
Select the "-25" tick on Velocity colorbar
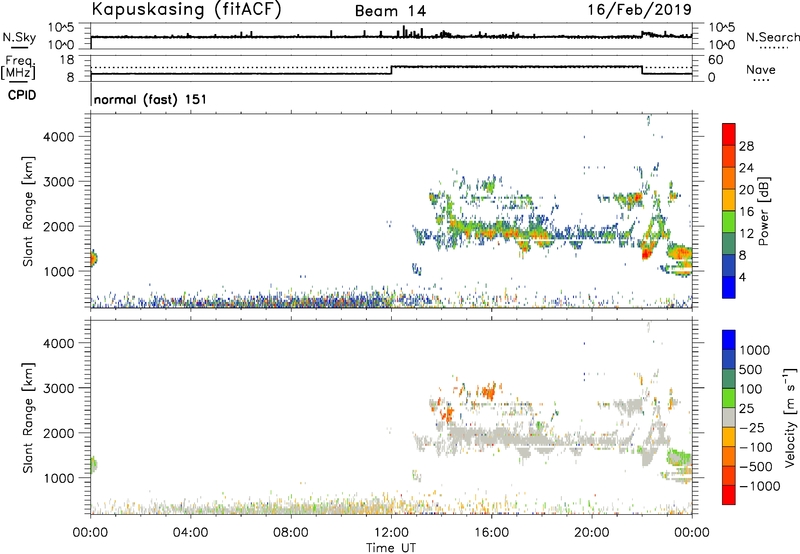click(x=752, y=428)
